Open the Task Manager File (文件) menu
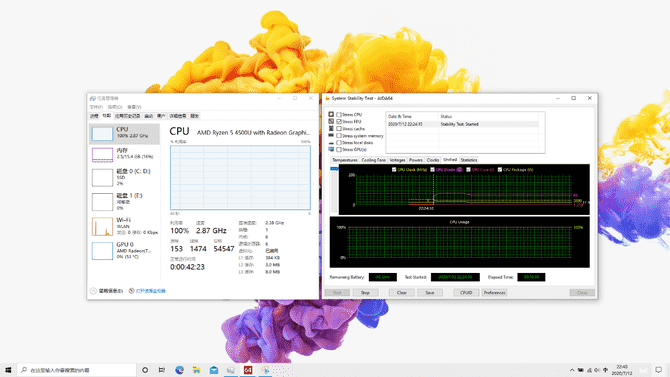Viewport: 670px width, 377px height. pyautogui.click(x=96, y=107)
